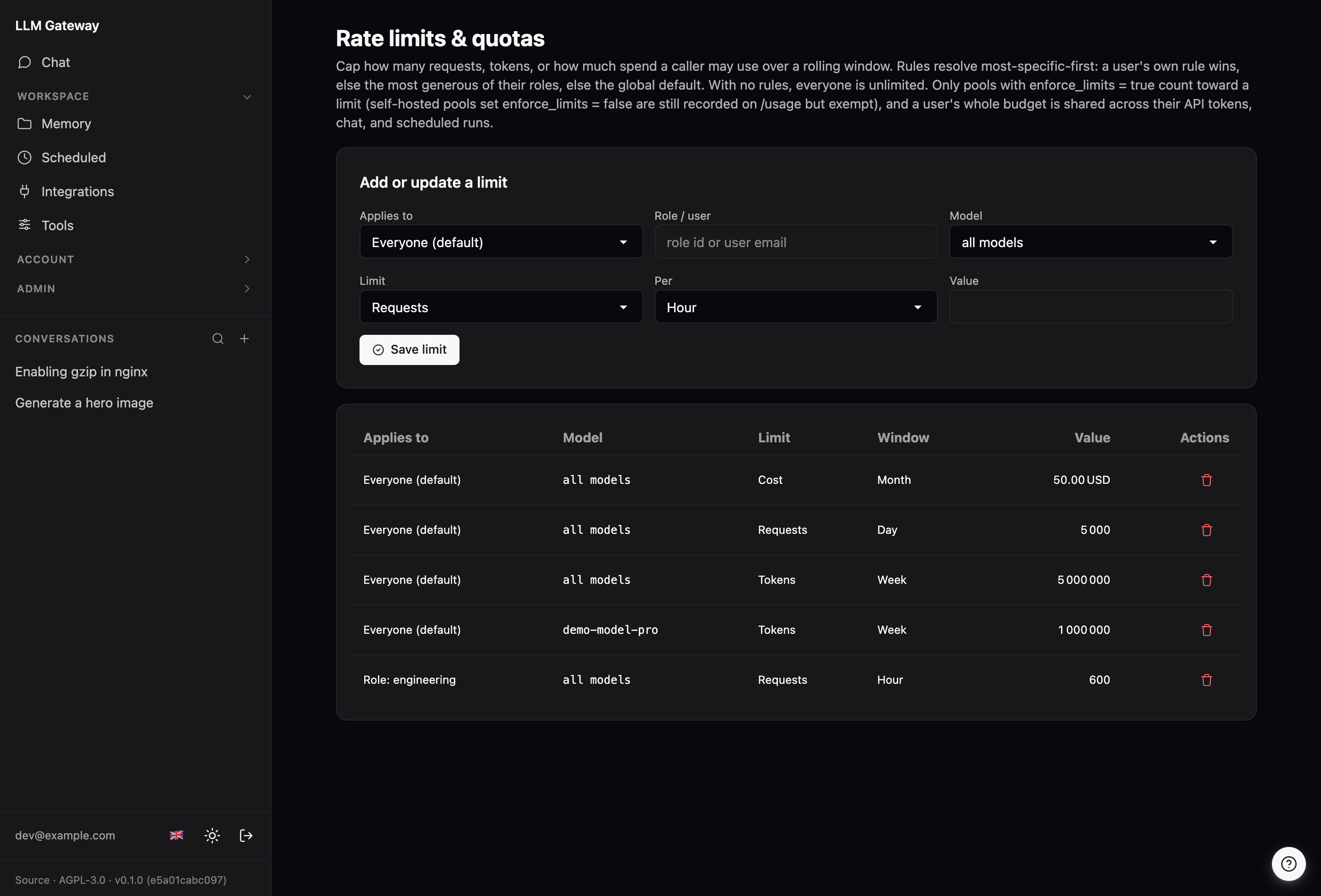Screen dimensions: 1321x896
Task: Focus the Role / user input field
Action: (796, 242)
